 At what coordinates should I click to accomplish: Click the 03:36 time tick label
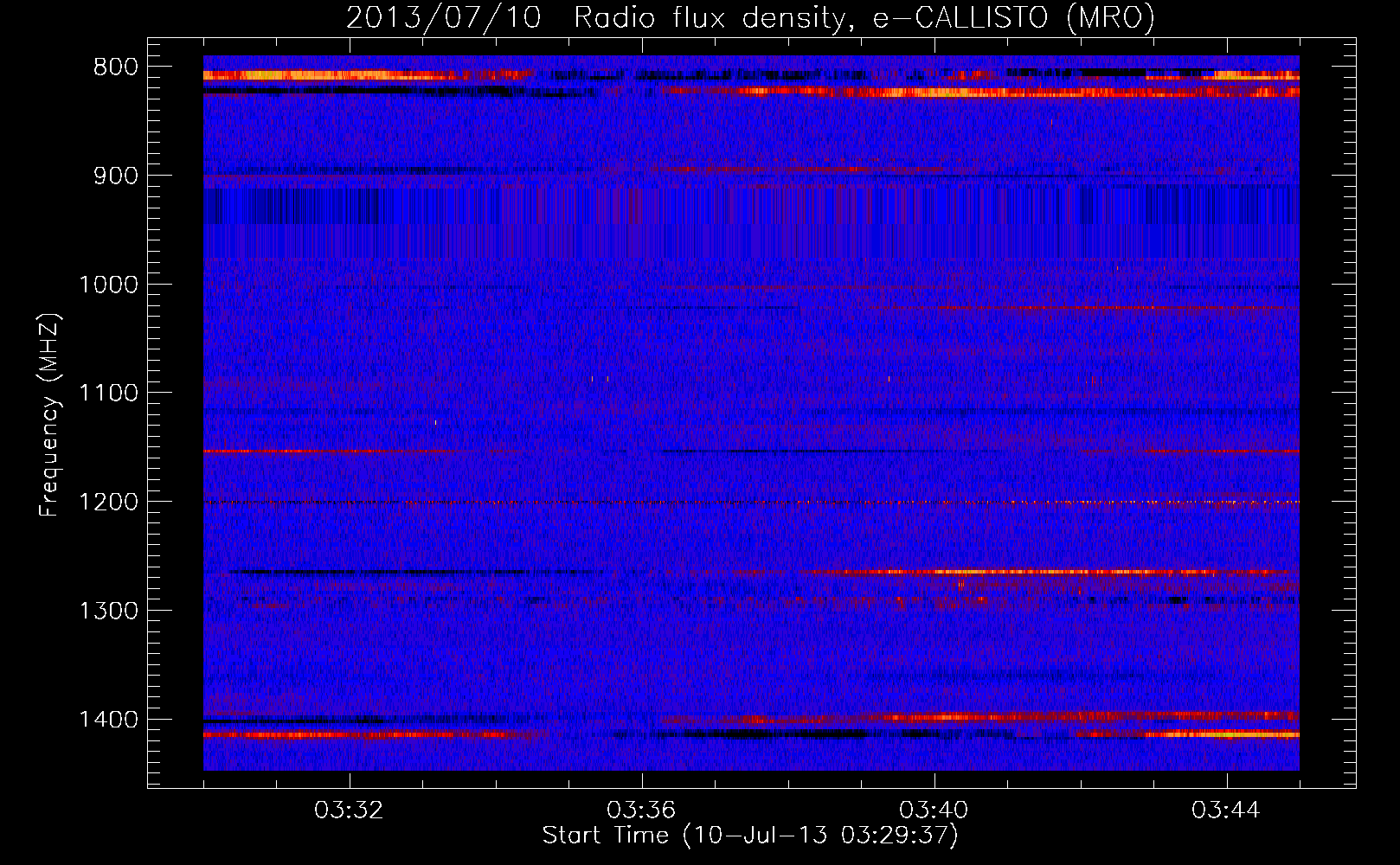click(641, 811)
